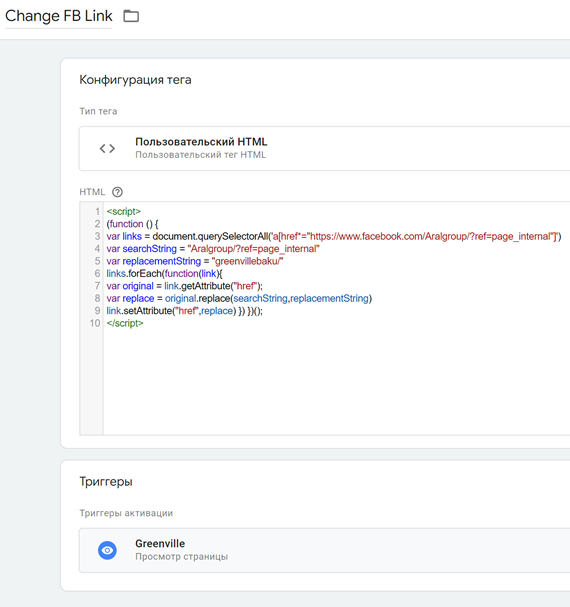Open the Greenville trigger
Viewport: 570px width, 607px height.
[324, 550]
